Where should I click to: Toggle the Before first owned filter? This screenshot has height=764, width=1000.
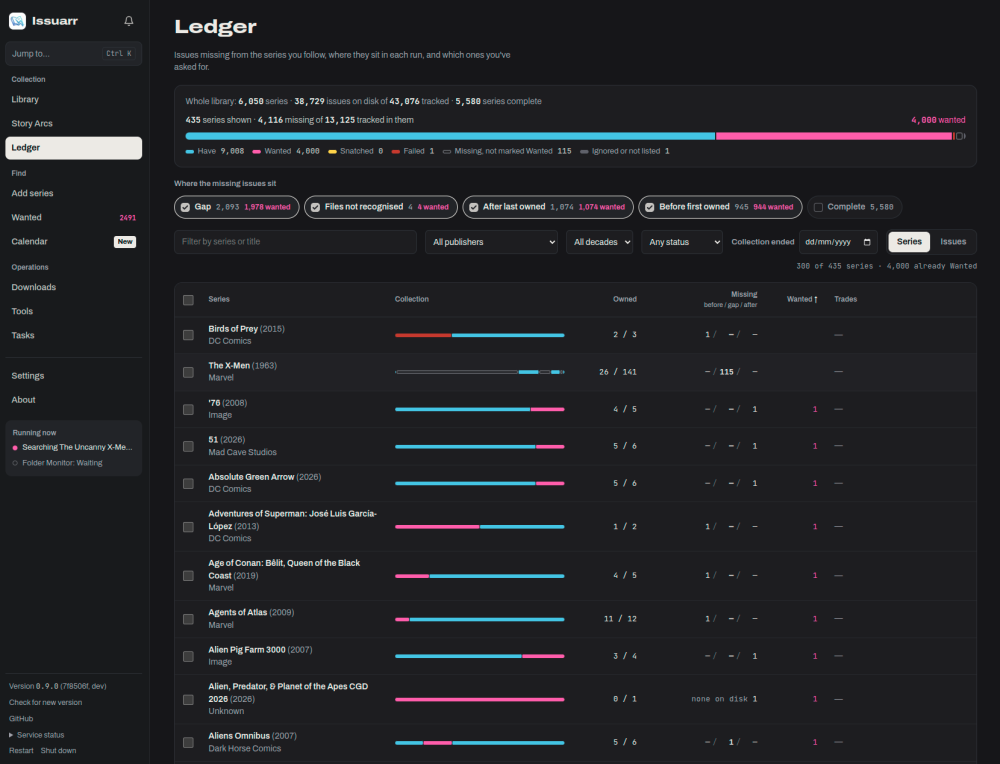(x=720, y=207)
